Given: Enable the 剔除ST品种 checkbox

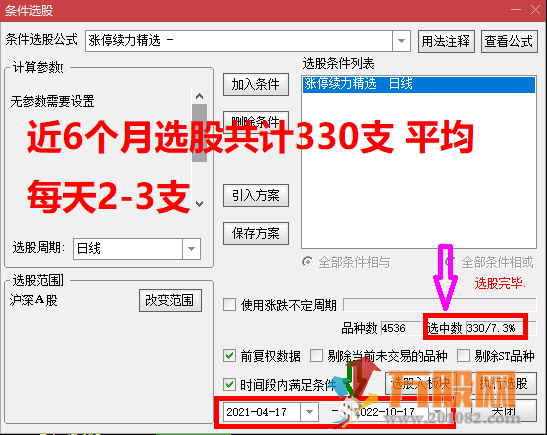Looking at the screenshot, I should tap(463, 356).
